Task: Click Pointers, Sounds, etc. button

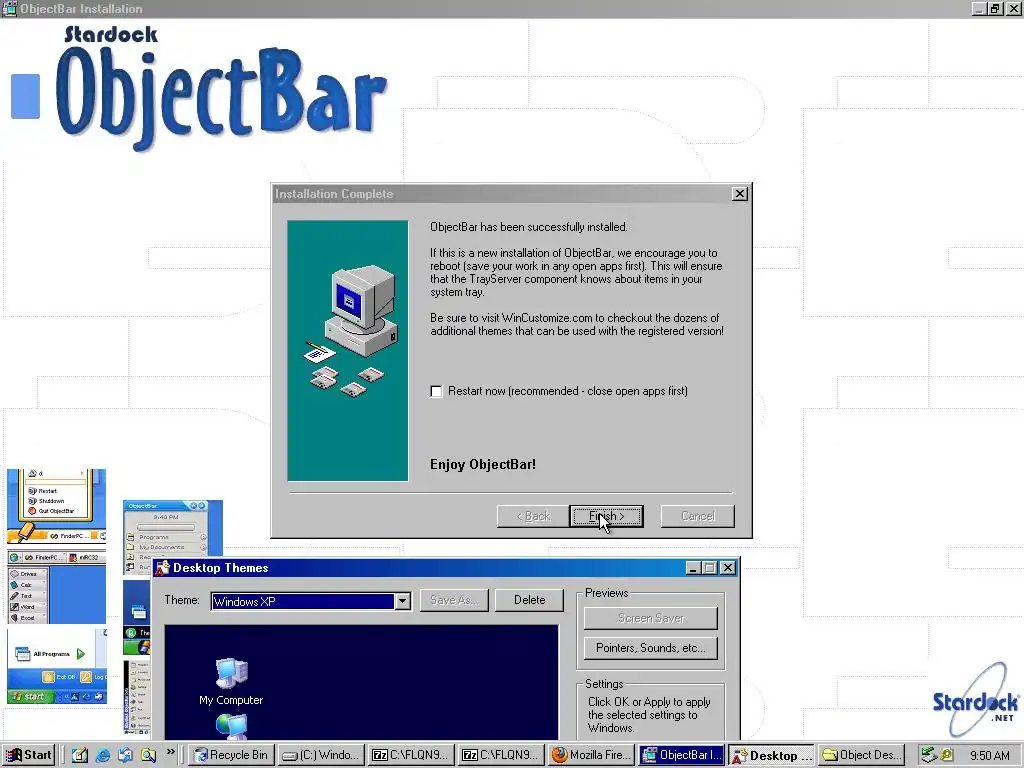Action: (x=650, y=648)
